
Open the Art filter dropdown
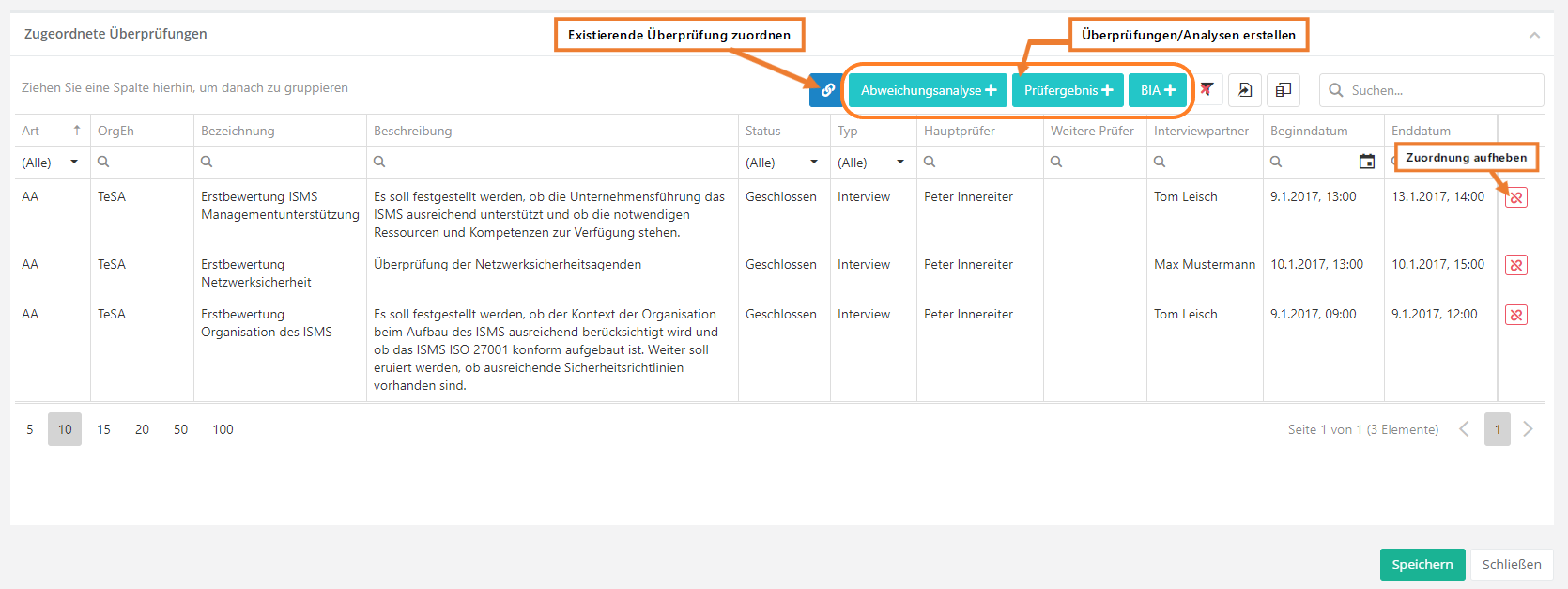74,163
